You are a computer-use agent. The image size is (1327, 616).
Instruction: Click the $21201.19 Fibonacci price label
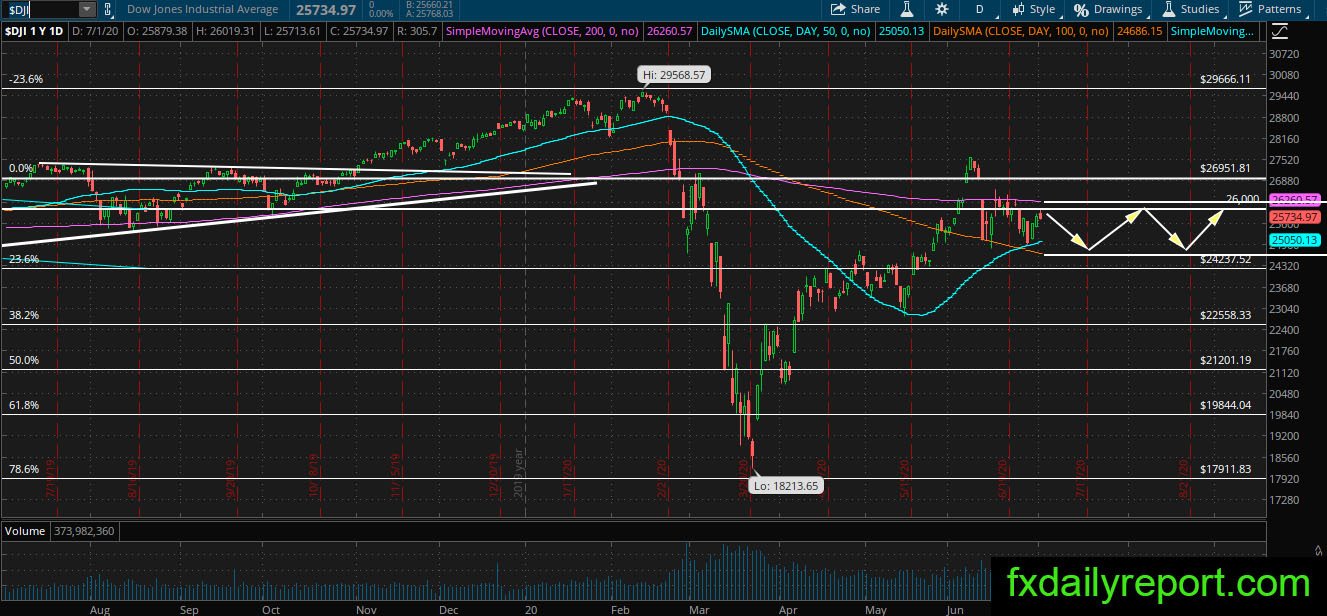pyautogui.click(x=1225, y=360)
